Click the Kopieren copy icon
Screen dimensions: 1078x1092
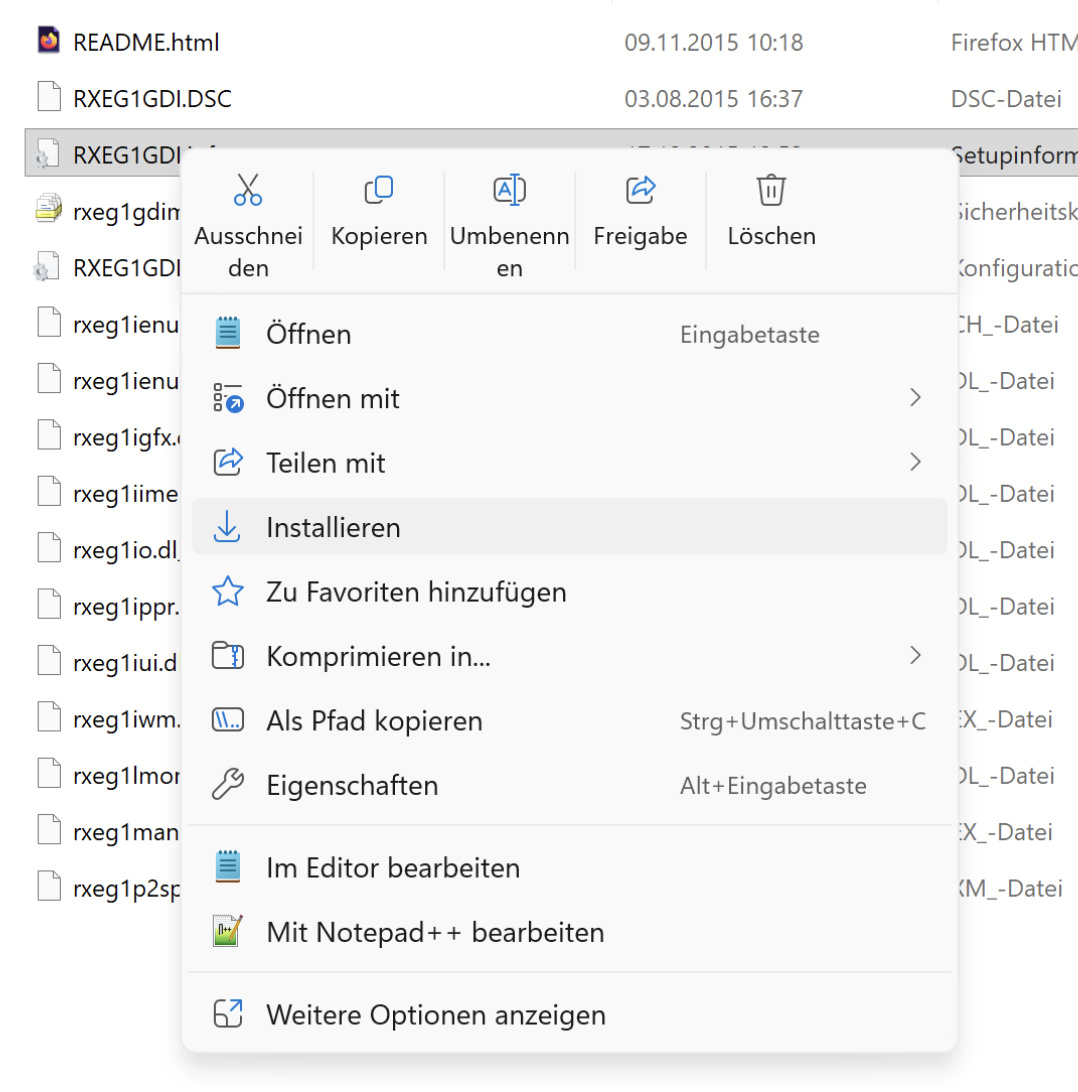click(x=379, y=190)
